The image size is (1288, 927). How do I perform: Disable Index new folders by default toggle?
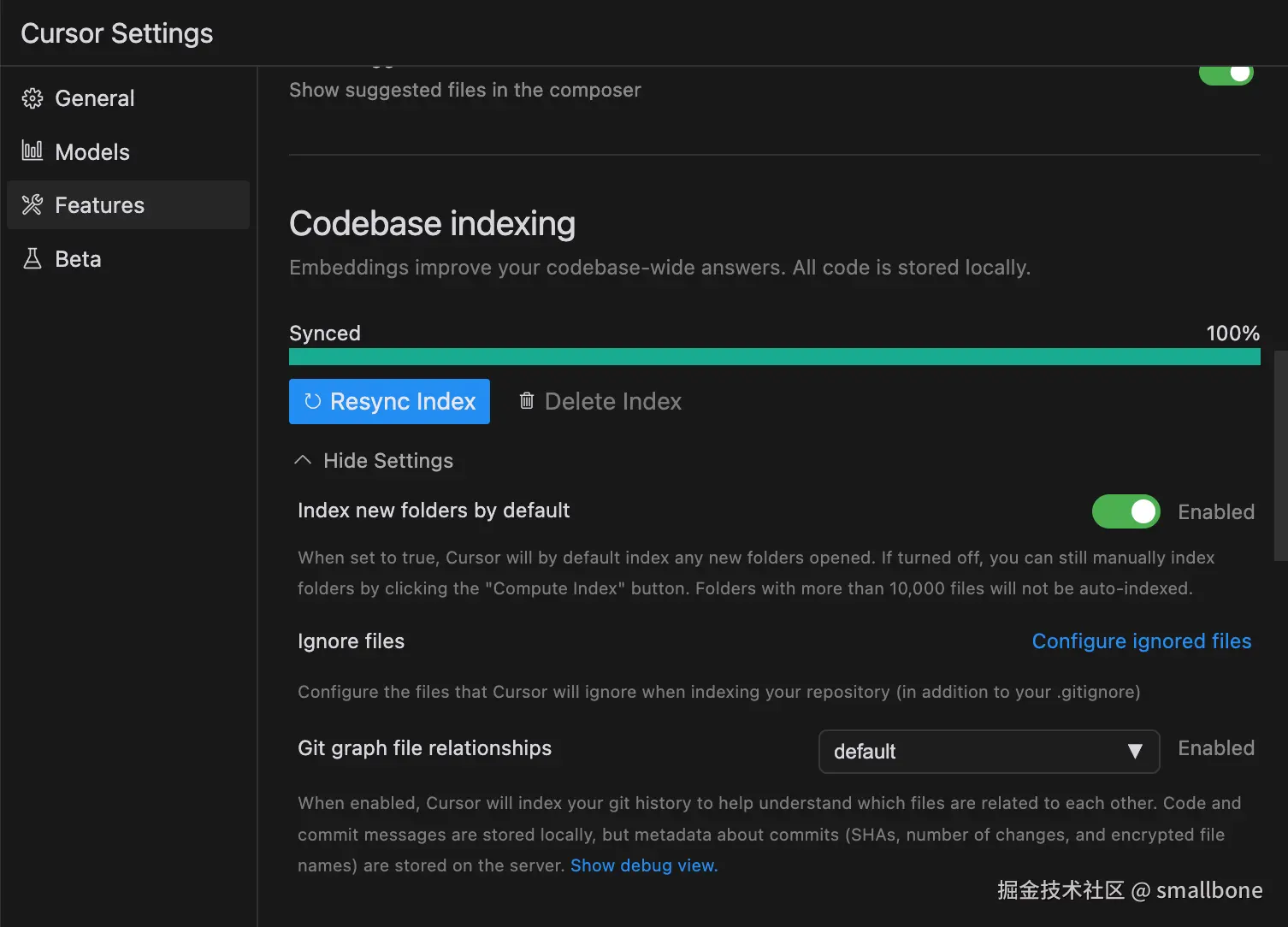[x=1126, y=511]
